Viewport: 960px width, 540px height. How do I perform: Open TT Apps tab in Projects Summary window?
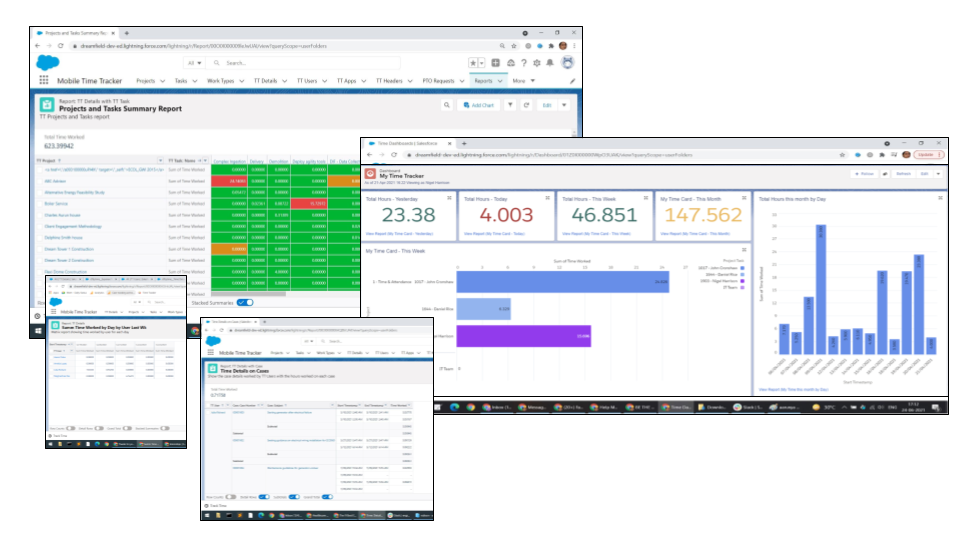[346, 81]
